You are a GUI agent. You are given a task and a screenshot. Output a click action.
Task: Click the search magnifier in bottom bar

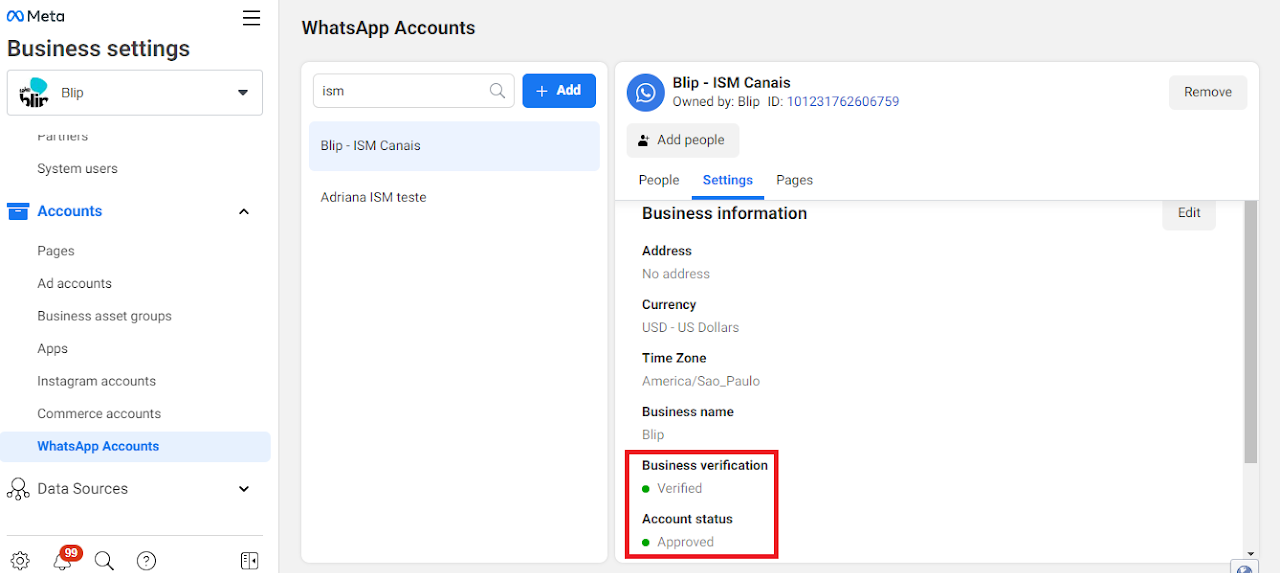click(x=104, y=561)
